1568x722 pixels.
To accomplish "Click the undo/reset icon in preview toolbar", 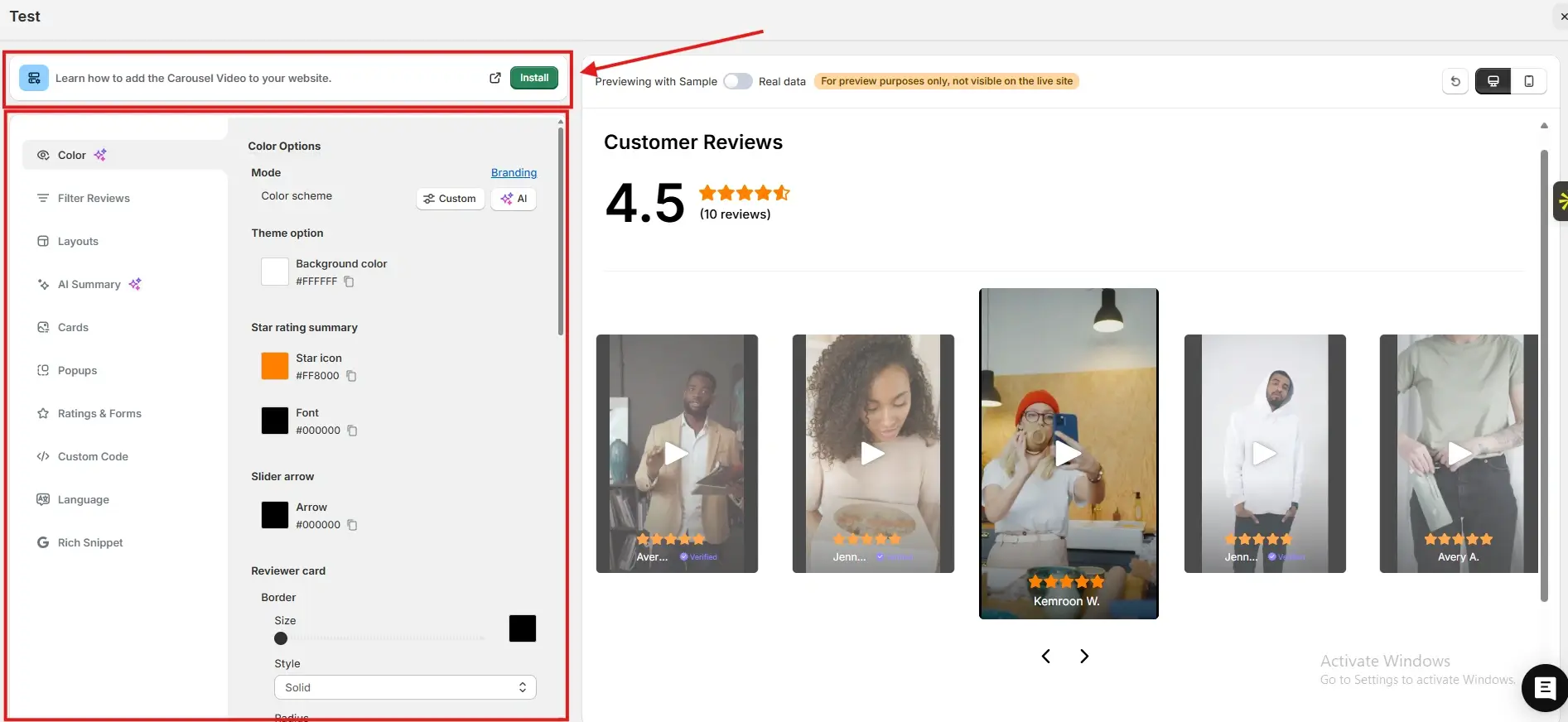I will pyautogui.click(x=1455, y=81).
